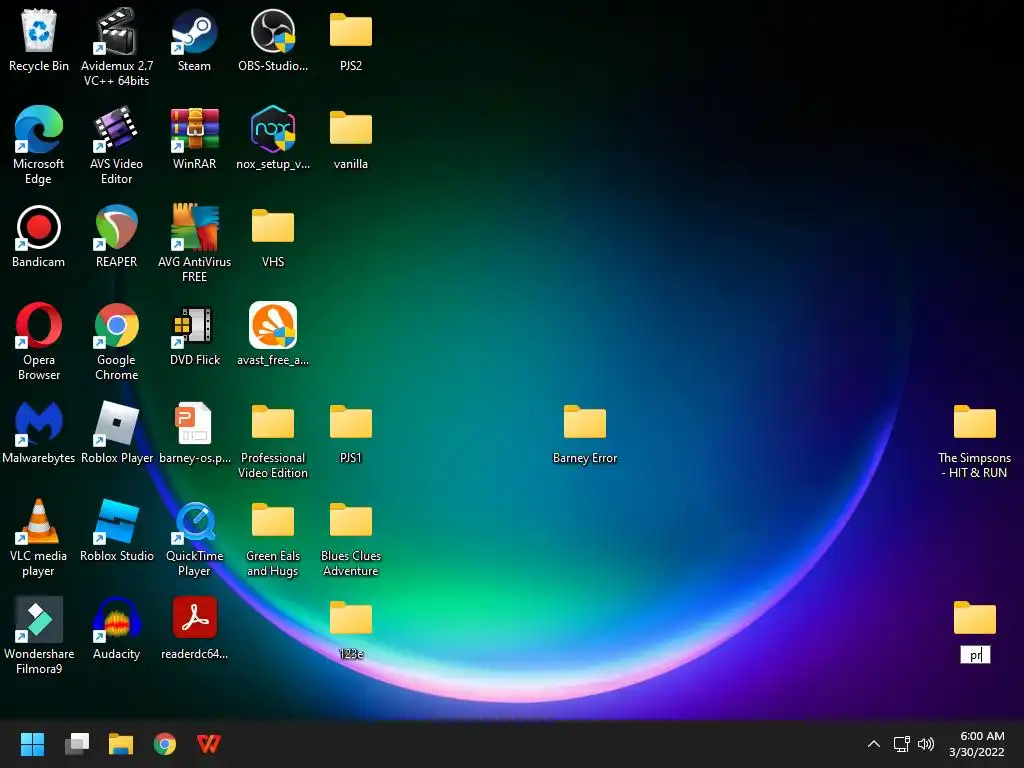Viewport: 1024px width, 768px height.
Task: Launch Chrome from the taskbar
Action: click(x=165, y=744)
